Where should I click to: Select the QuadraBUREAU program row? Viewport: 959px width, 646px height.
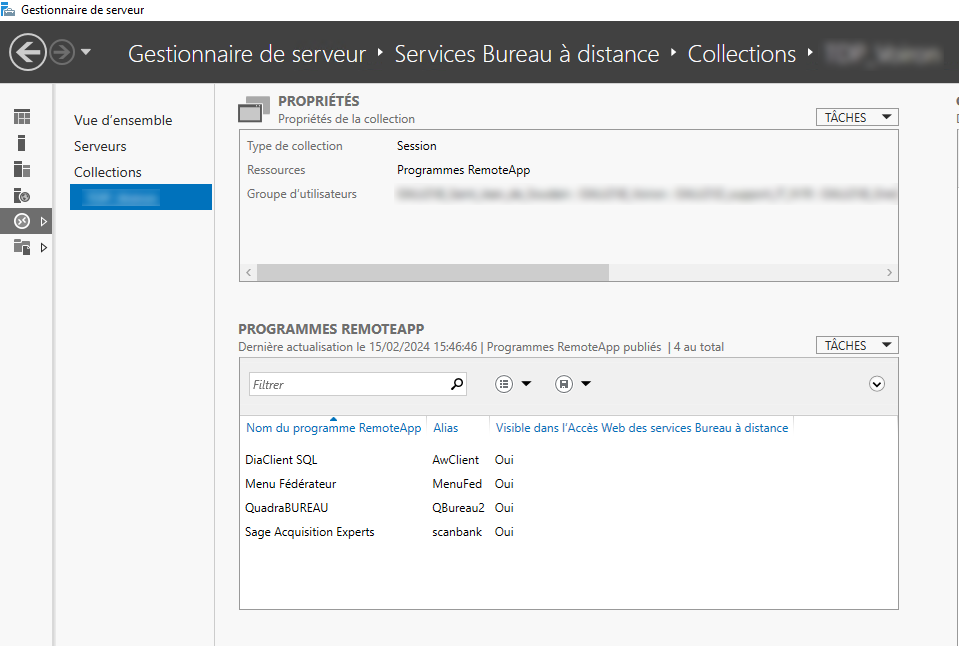569,508
